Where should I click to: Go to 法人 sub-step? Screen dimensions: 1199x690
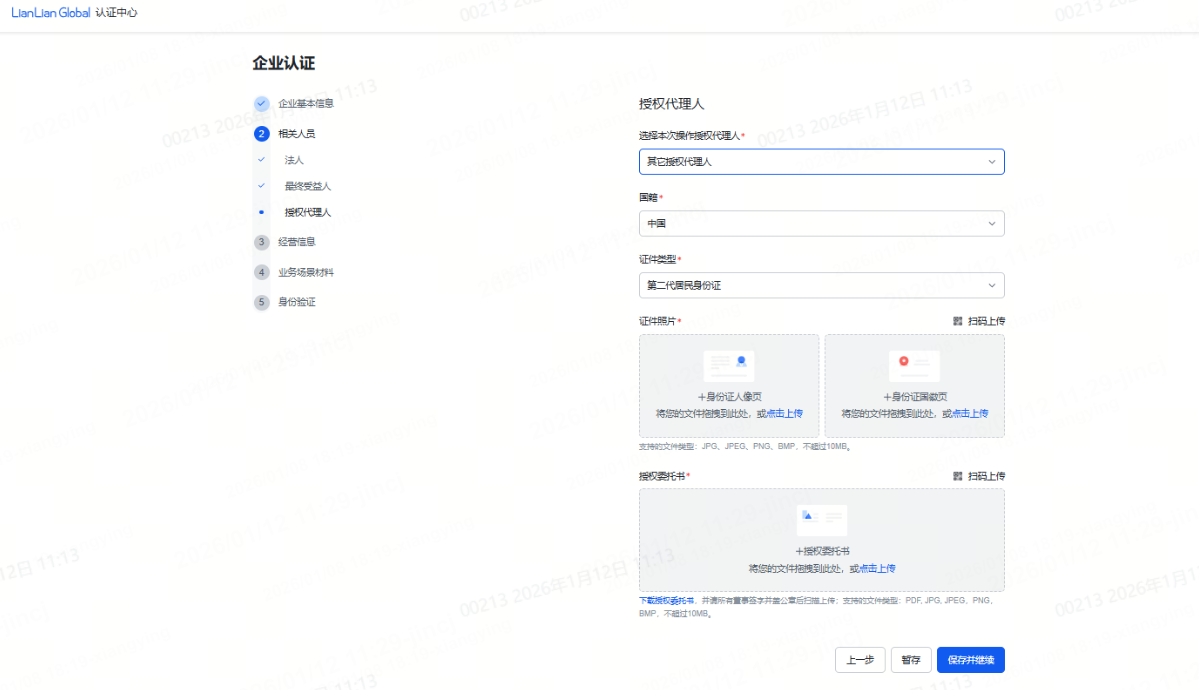[x=294, y=160]
